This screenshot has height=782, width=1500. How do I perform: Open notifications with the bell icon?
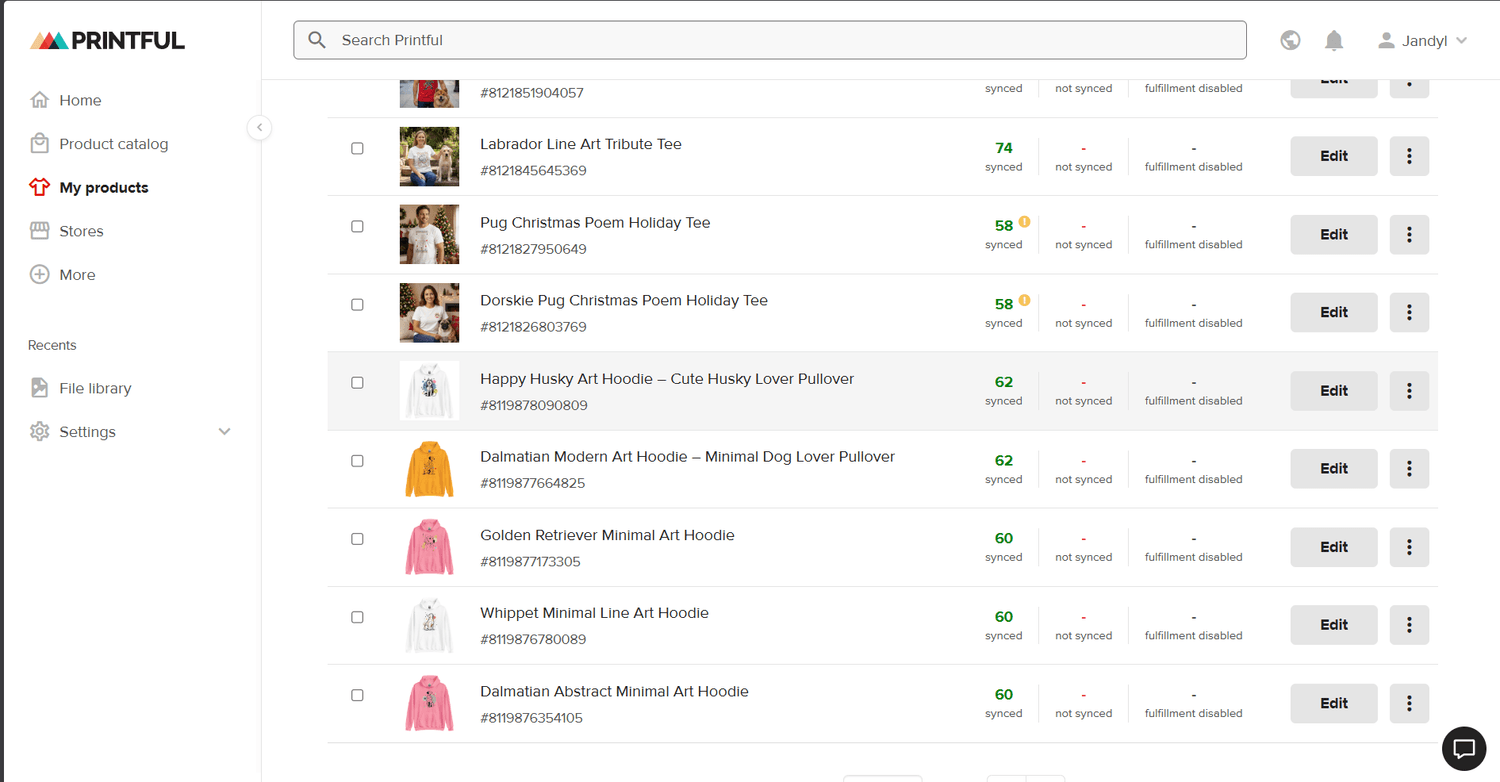tap(1334, 40)
